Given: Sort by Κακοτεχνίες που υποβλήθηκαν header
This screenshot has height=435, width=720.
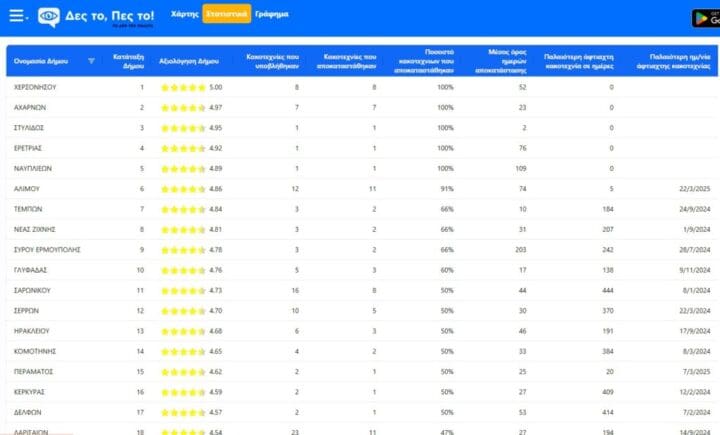Looking at the screenshot, I should click(x=271, y=61).
